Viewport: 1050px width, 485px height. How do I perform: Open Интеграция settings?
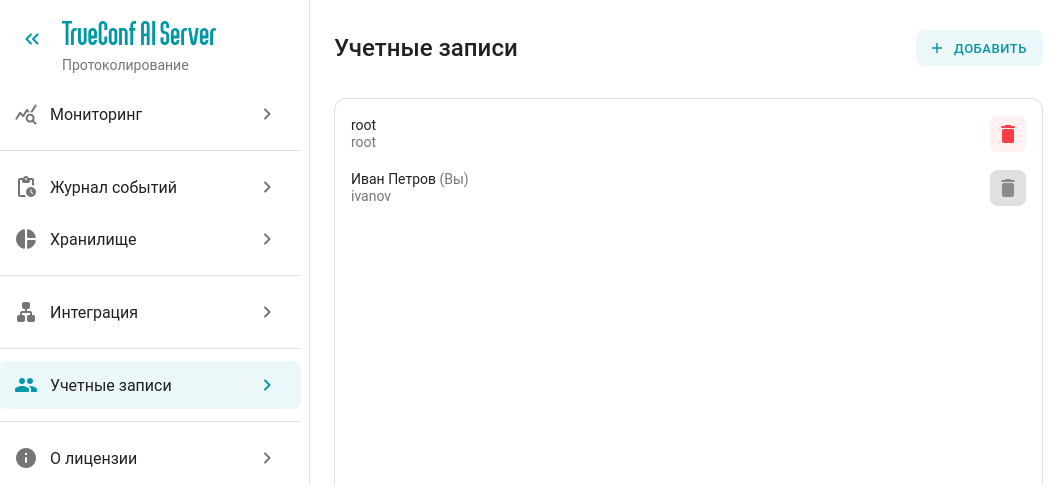point(151,312)
